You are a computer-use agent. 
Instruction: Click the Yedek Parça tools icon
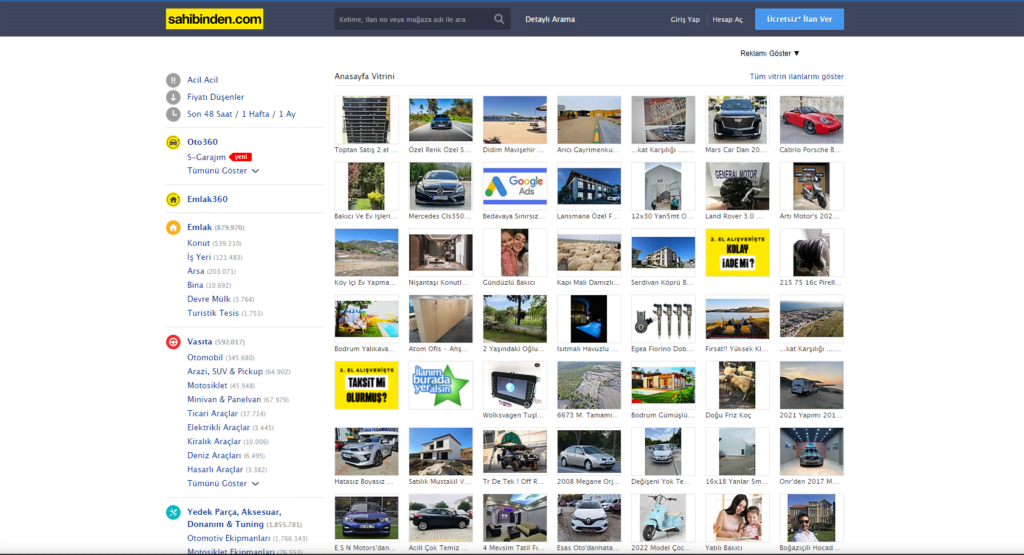pos(173,513)
